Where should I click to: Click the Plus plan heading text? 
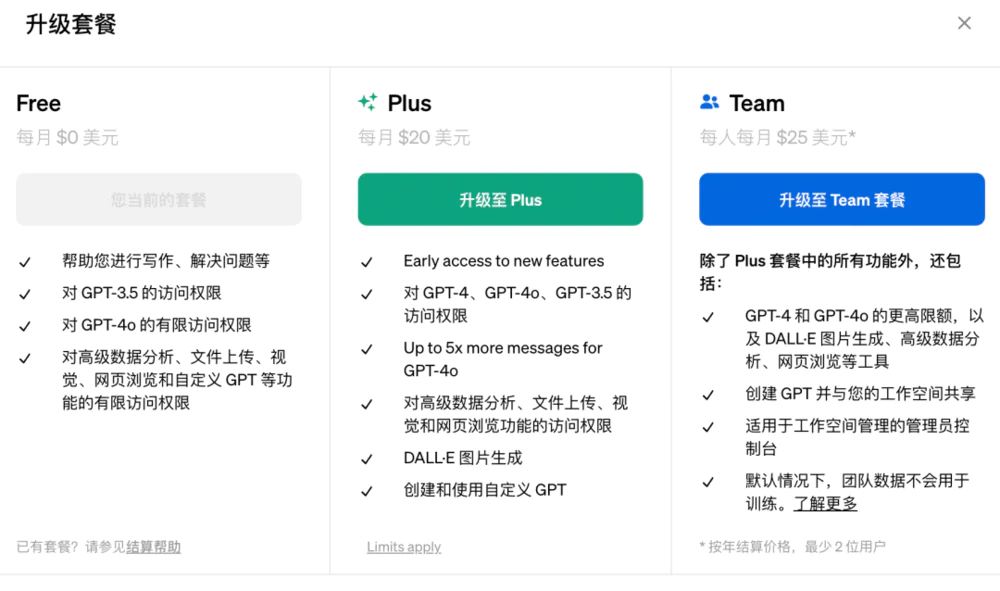coord(410,103)
